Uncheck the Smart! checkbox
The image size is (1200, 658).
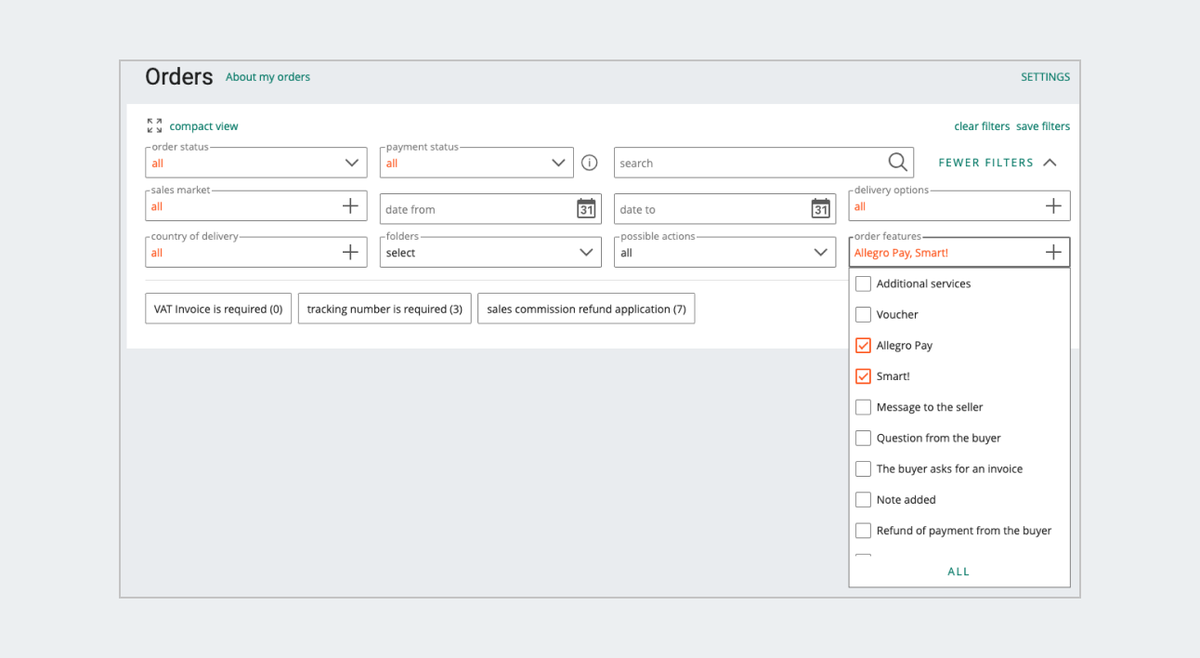[x=863, y=377]
